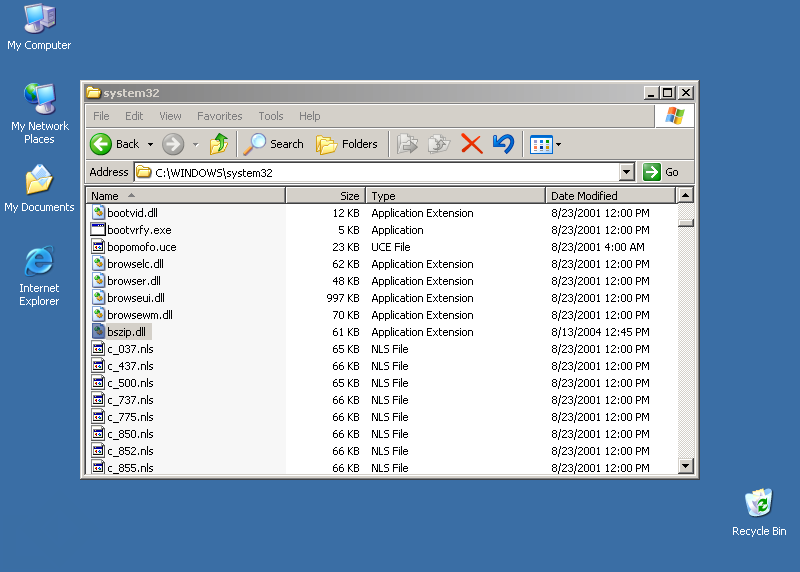Sort by the Type column header
This screenshot has height=572, width=800.
pyautogui.click(x=456, y=195)
